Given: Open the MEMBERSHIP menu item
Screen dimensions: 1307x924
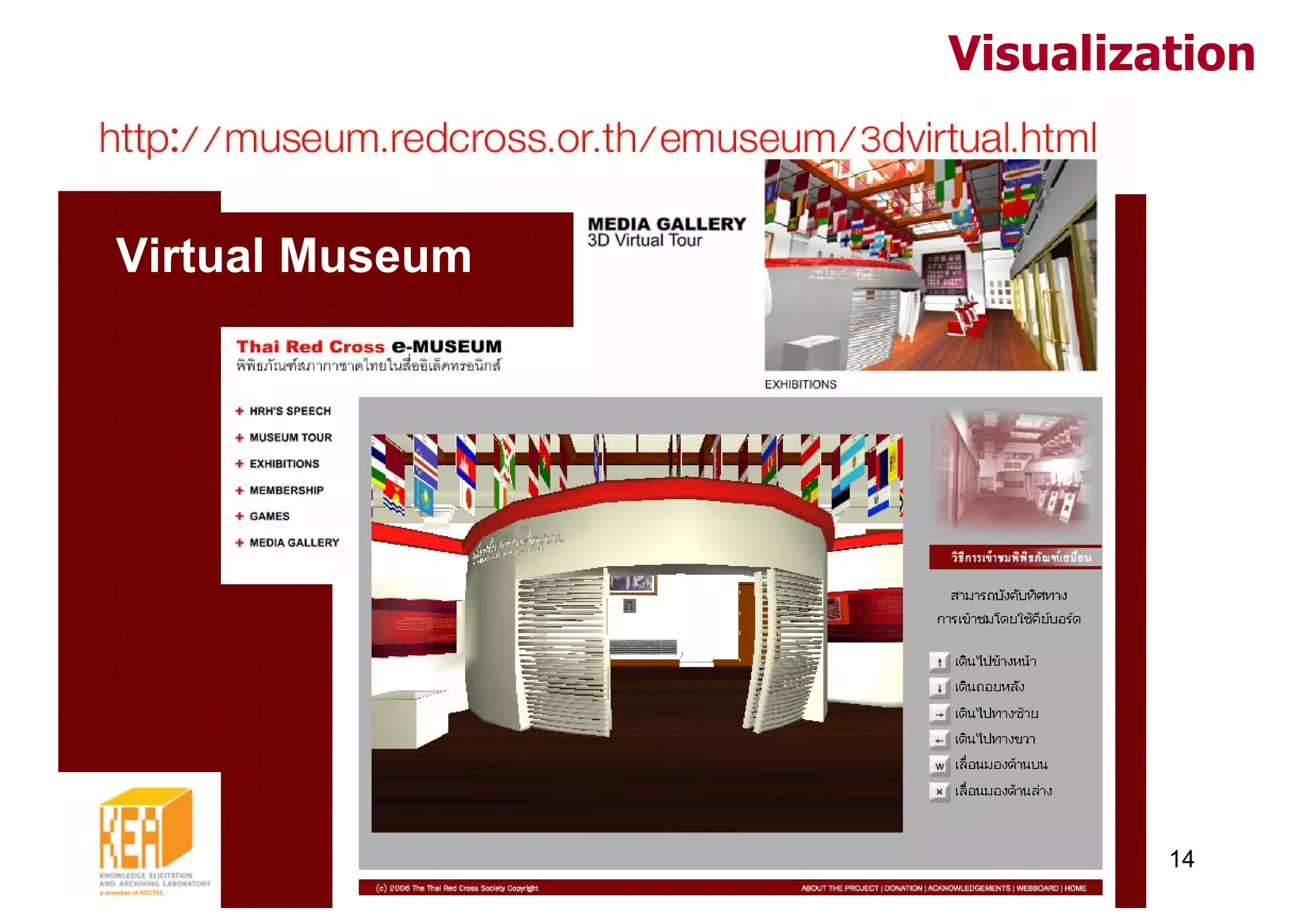Looking at the screenshot, I should [x=287, y=491].
